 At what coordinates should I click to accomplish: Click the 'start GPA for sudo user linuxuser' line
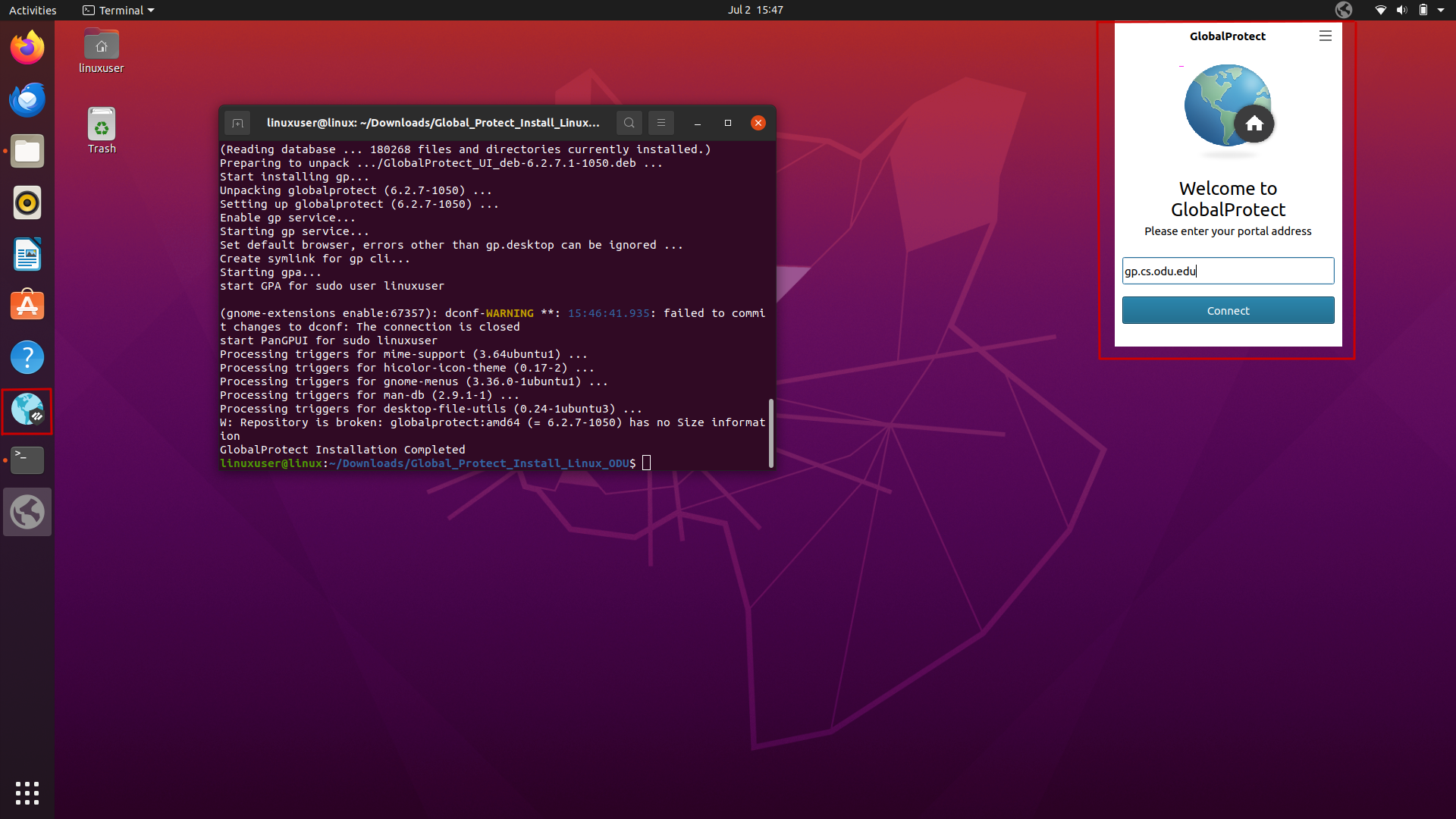tap(332, 286)
